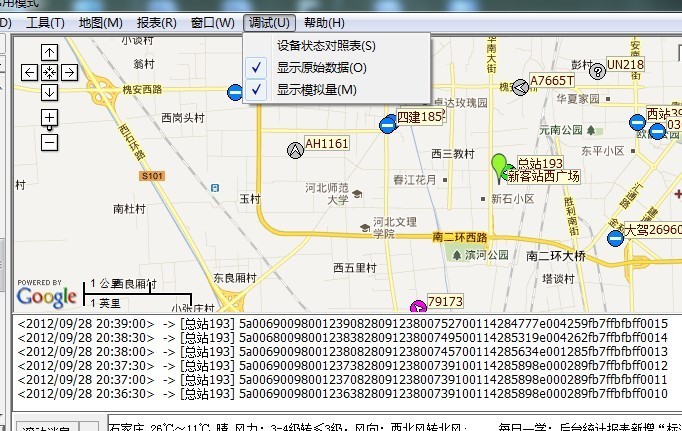Pan the map right with arrow button
This screenshot has height=431, width=682.
coord(69,72)
